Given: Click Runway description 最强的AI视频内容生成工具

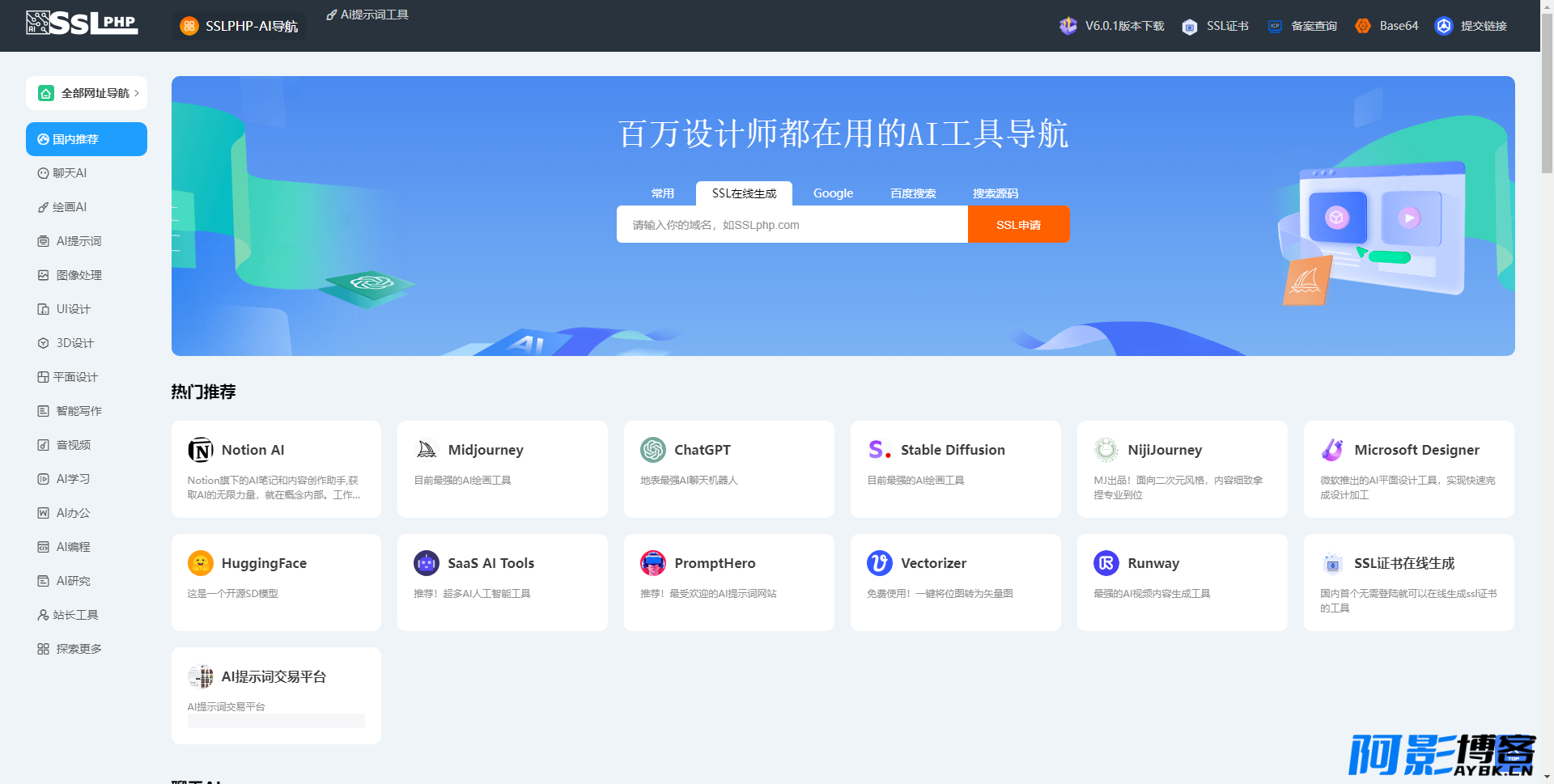Looking at the screenshot, I should coord(1152,594).
